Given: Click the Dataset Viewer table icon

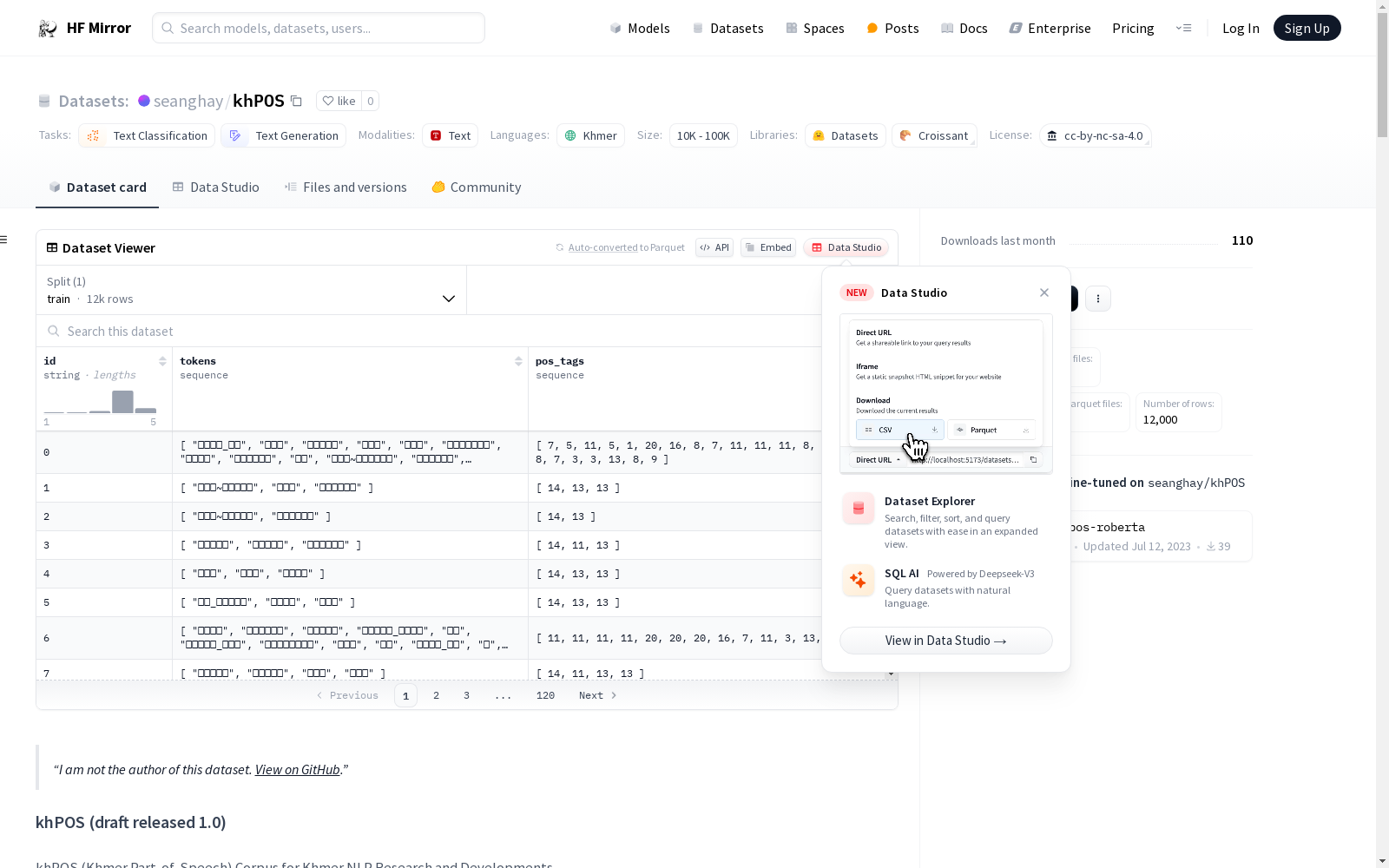Looking at the screenshot, I should (52, 247).
